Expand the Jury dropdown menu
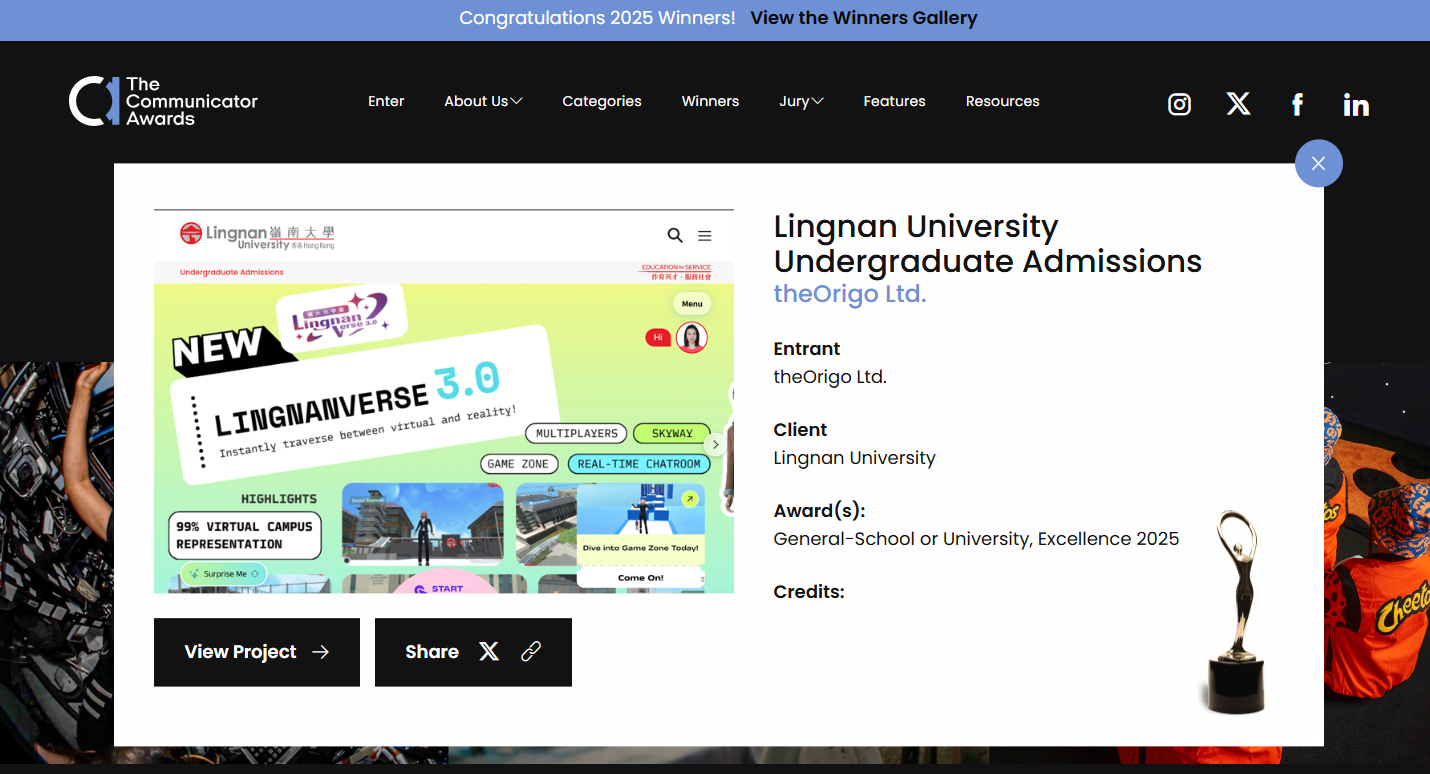This screenshot has height=774, width=1430. coord(801,101)
